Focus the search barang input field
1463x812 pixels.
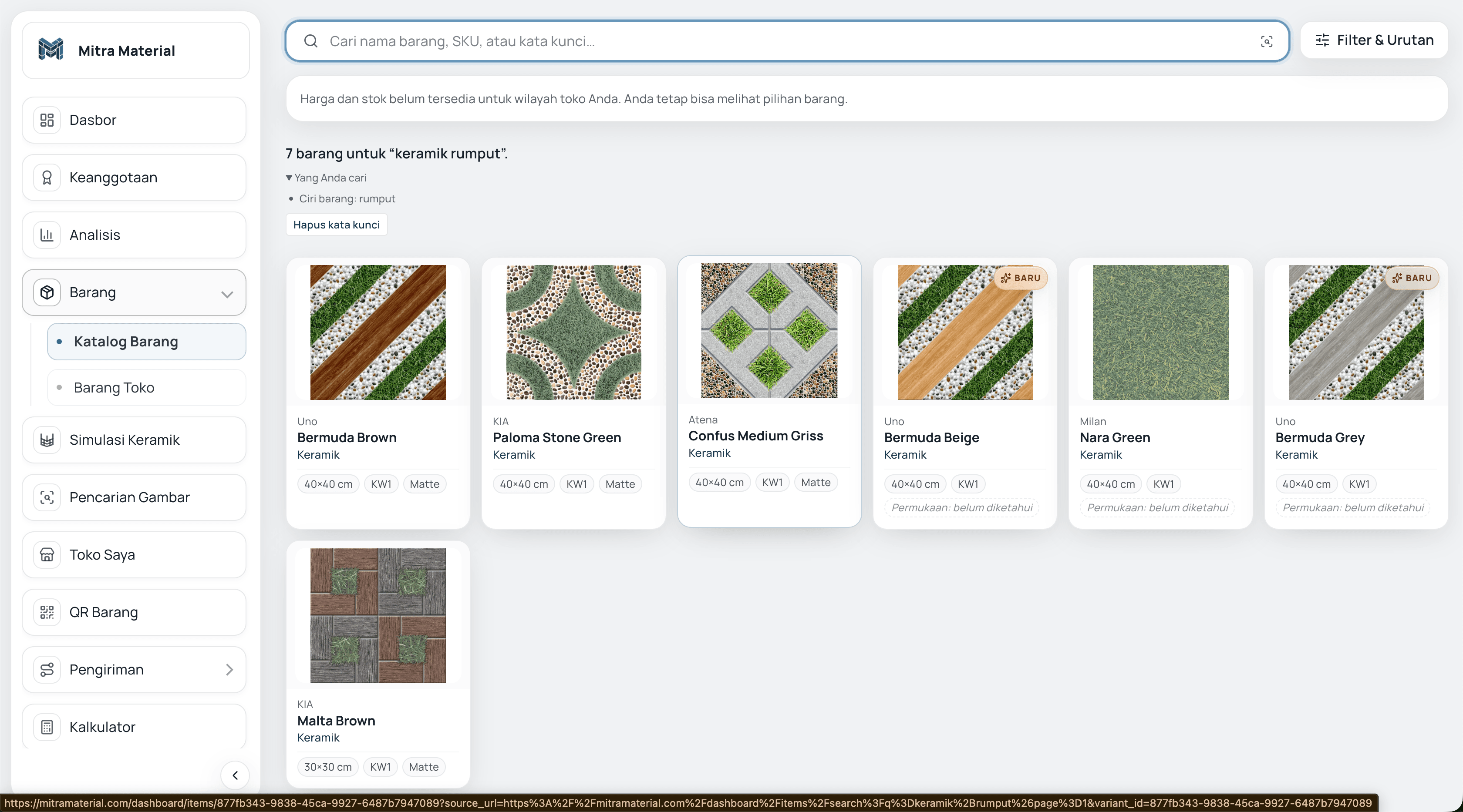tap(787, 41)
